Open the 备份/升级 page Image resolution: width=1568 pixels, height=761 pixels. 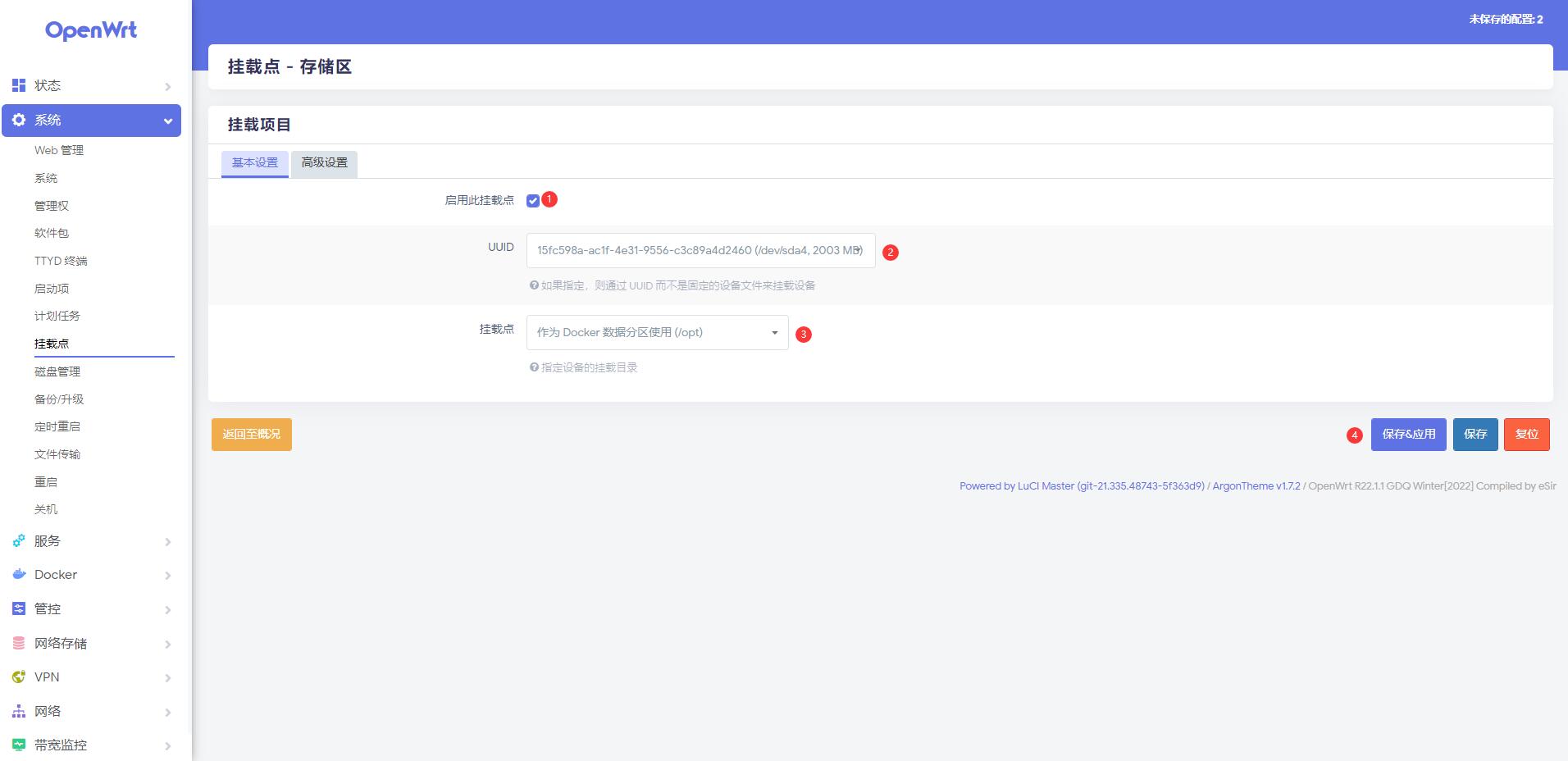point(59,399)
